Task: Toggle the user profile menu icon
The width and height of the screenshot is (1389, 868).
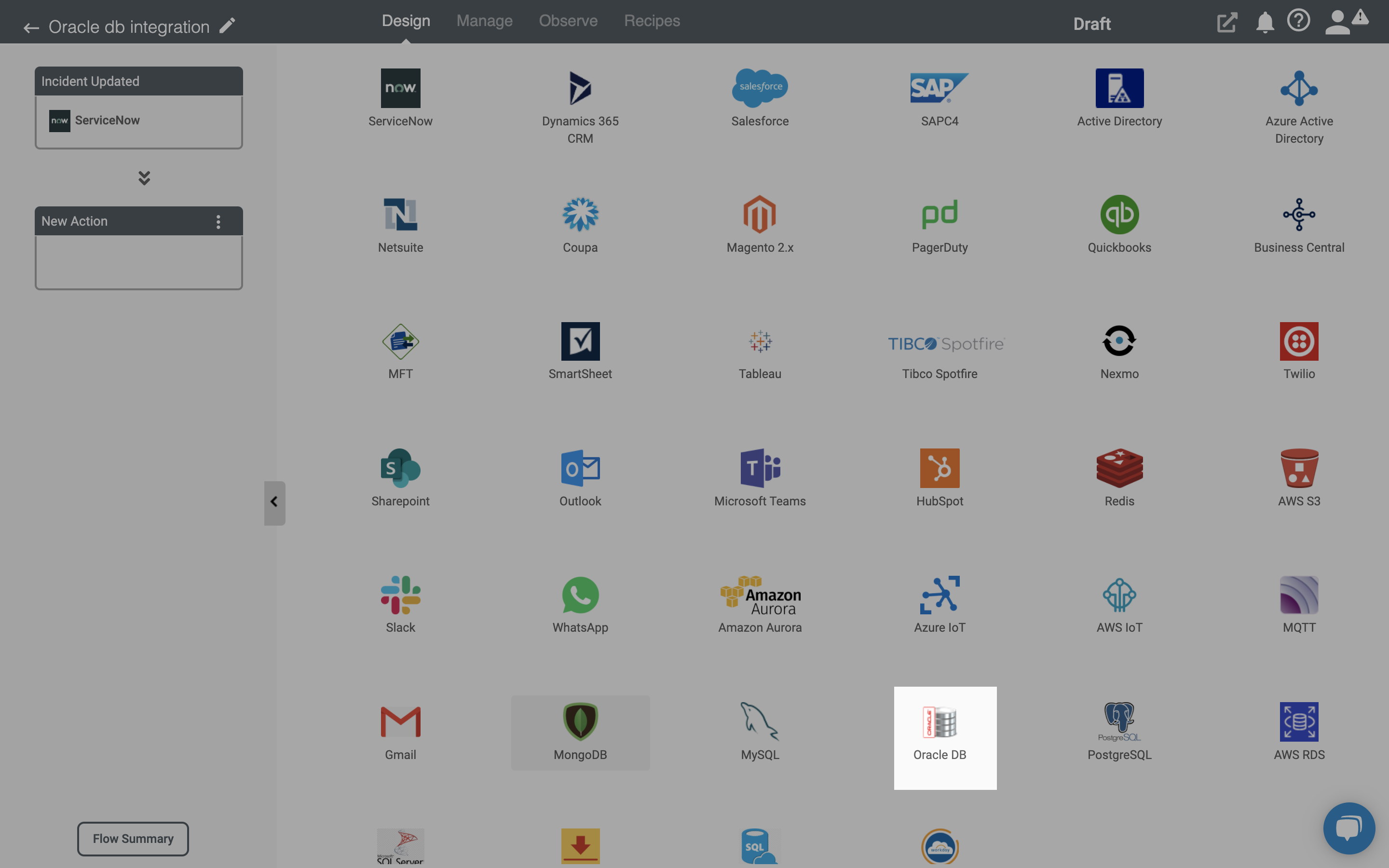Action: click(x=1338, y=22)
